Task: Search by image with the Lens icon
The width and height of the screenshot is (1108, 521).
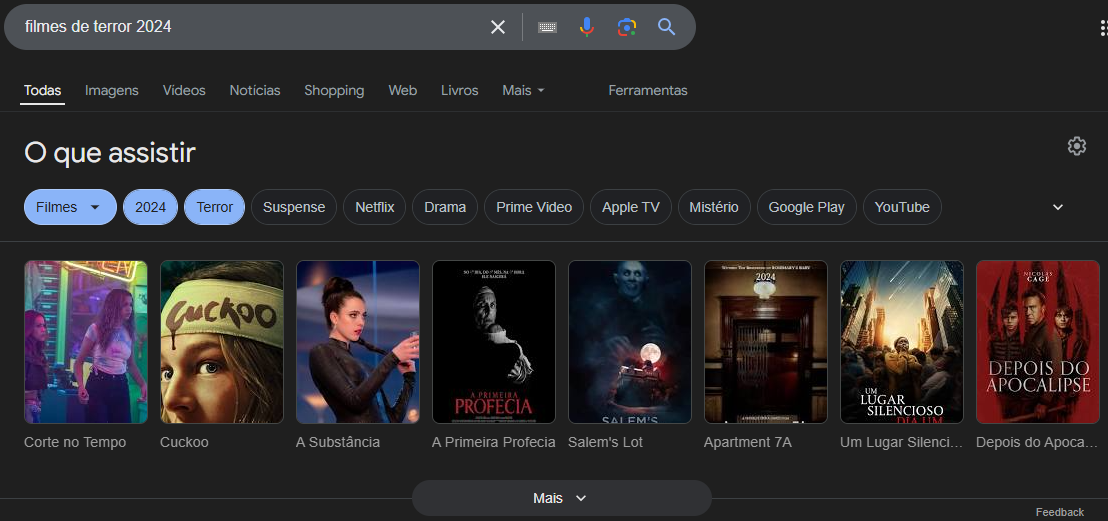Action: pos(627,27)
